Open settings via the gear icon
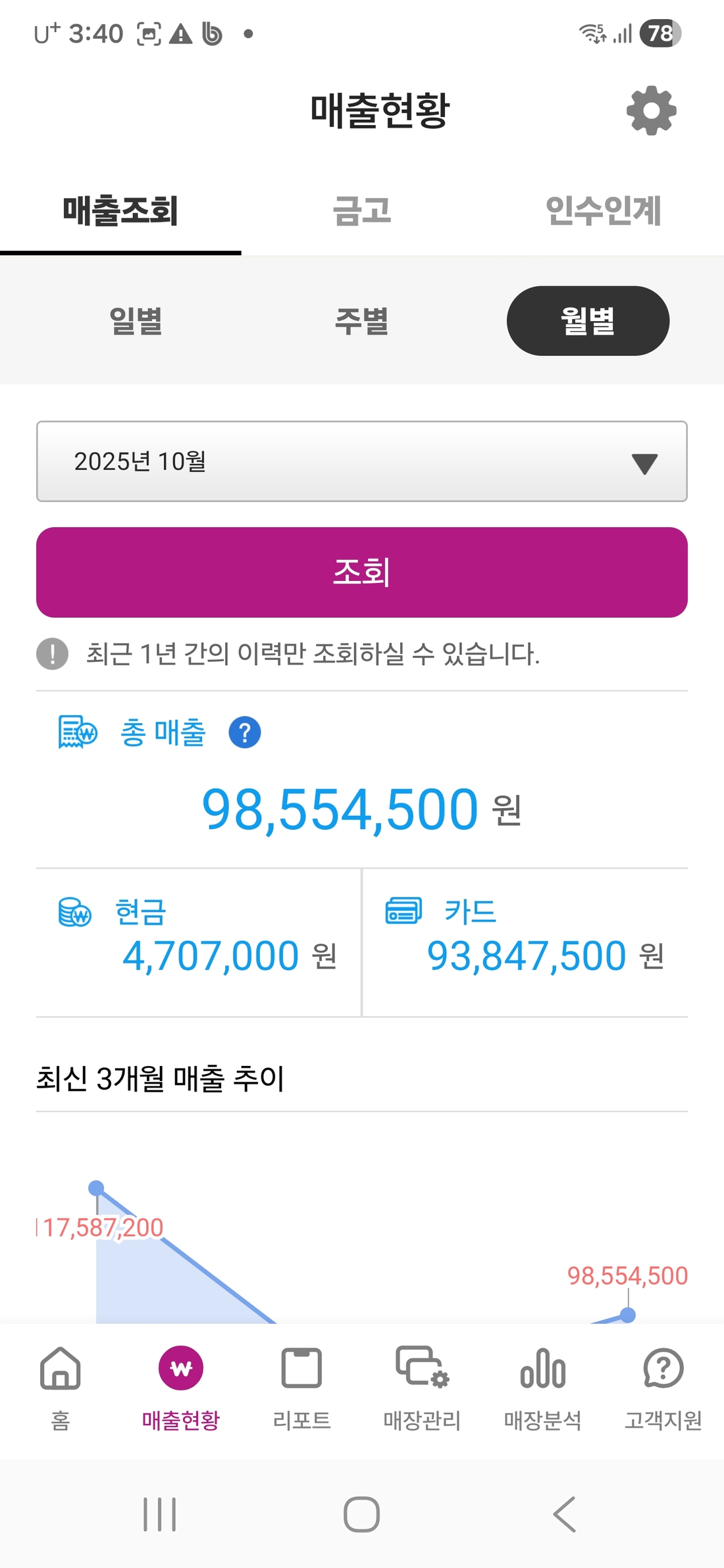 651,111
